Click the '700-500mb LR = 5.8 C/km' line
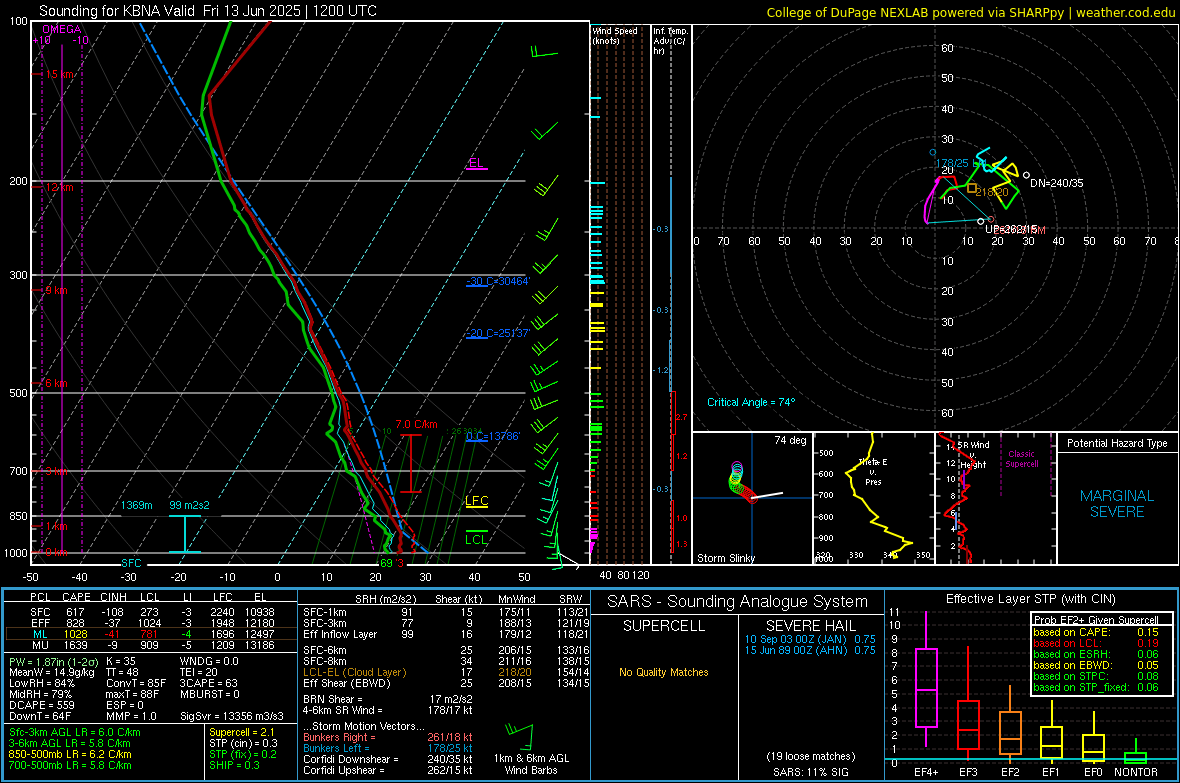The width and height of the screenshot is (1180, 783). pos(70,765)
